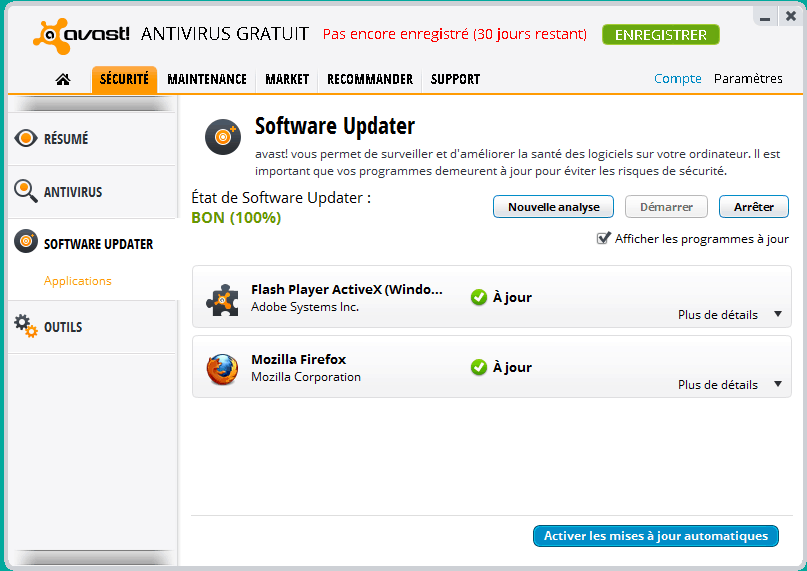Click 'Mozilla Corporation' vendor text
Image resolution: width=807 pixels, height=571 pixels.
click(306, 377)
